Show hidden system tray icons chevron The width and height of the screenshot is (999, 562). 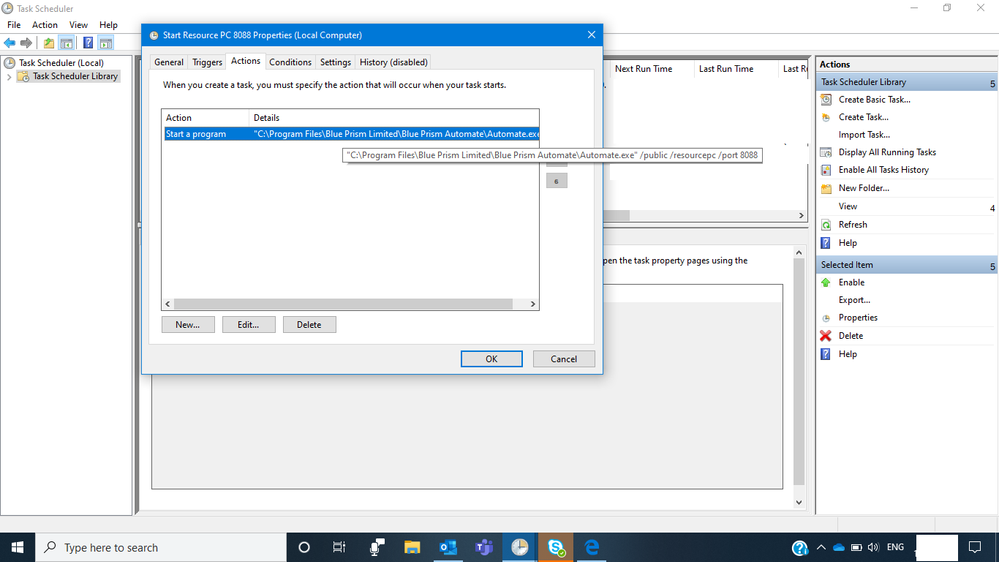click(821, 547)
